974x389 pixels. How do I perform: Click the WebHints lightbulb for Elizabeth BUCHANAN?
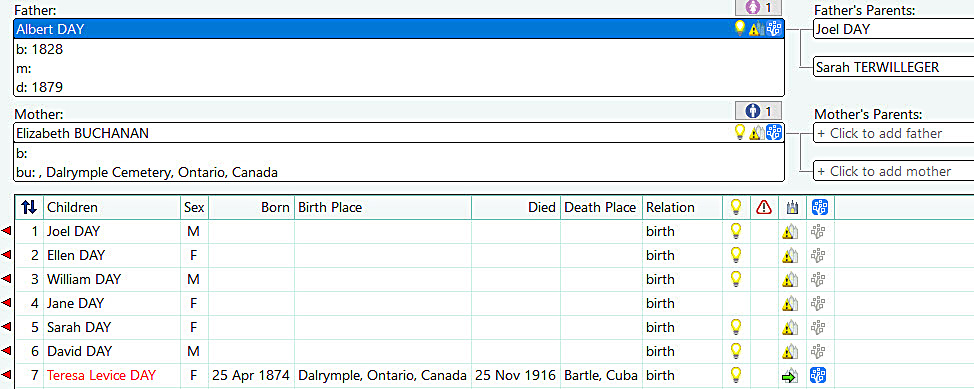(x=739, y=132)
